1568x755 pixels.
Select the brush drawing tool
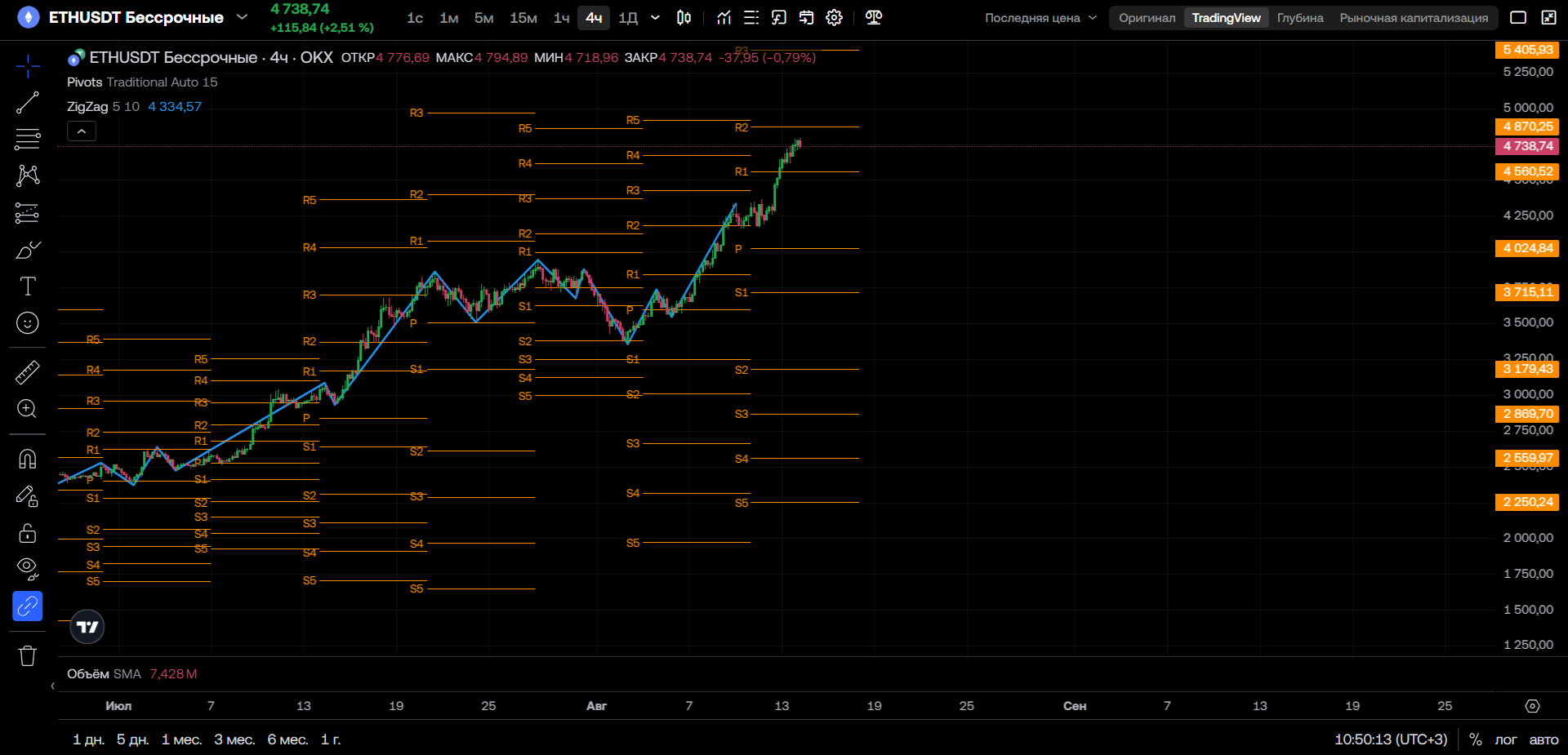[x=28, y=250]
